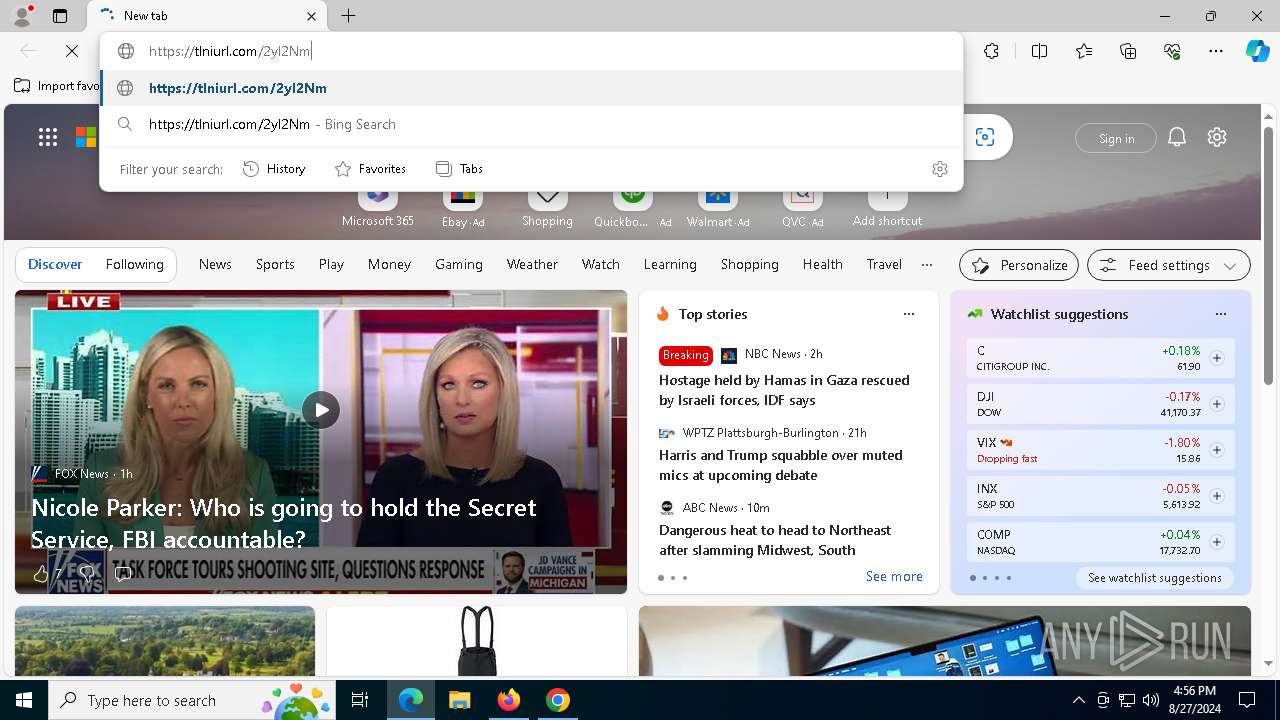
Task: Open Favorites star toolbar icon
Action: point(1084,51)
